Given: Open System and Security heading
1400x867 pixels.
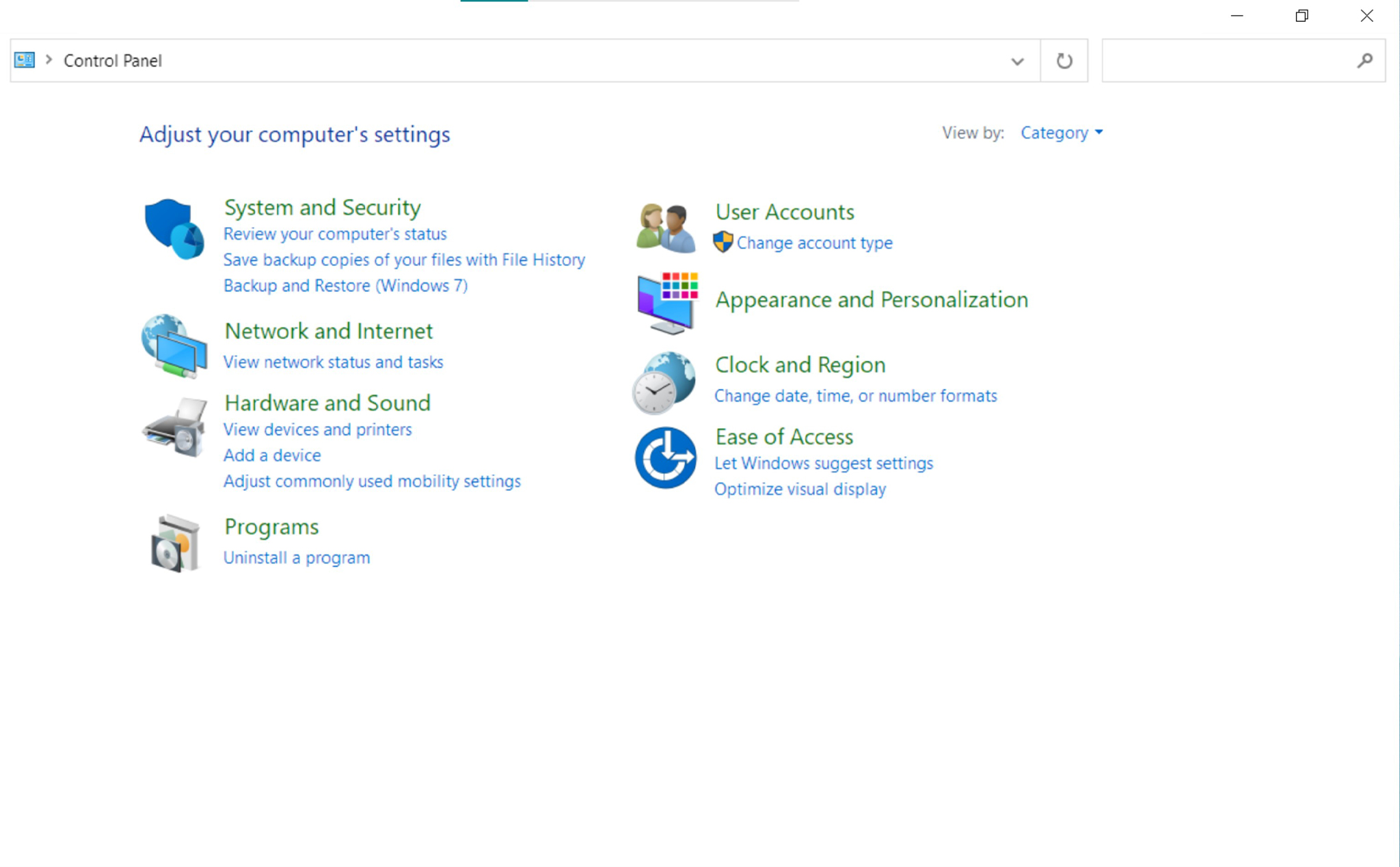Looking at the screenshot, I should click(x=322, y=207).
